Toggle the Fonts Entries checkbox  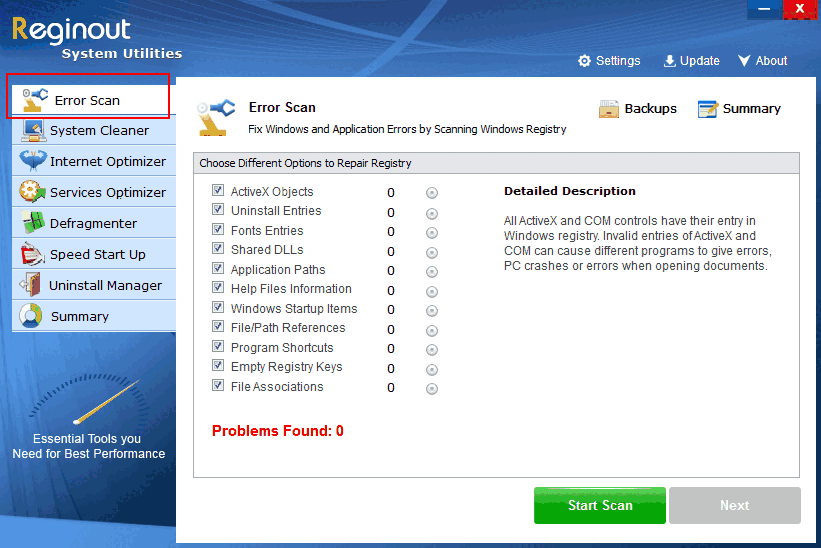(x=218, y=229)
